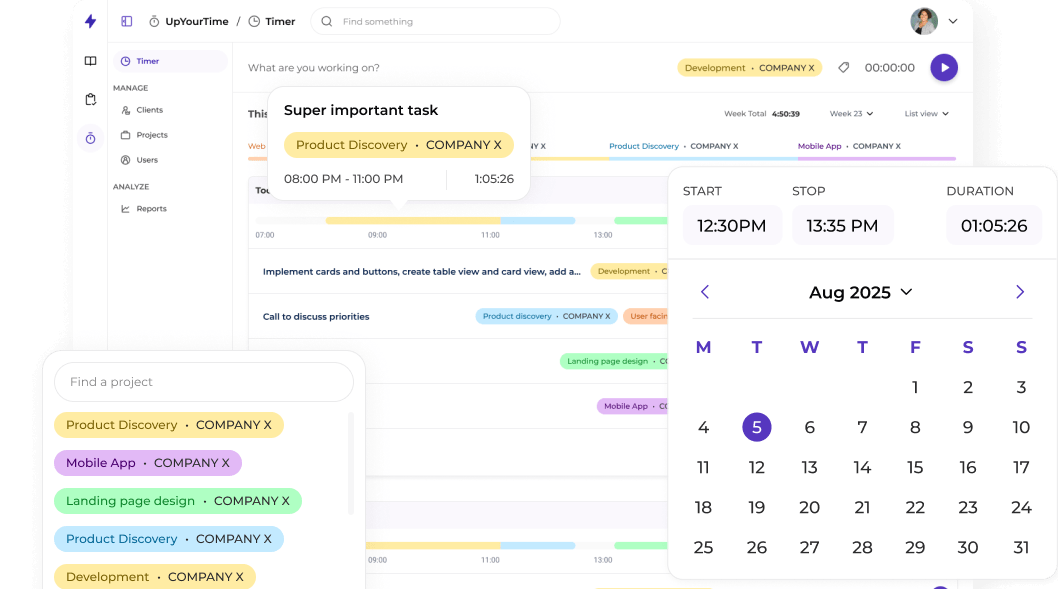The image size is (1058, 589).
Task: Select August 31 in calendar
Action: 1021,547
